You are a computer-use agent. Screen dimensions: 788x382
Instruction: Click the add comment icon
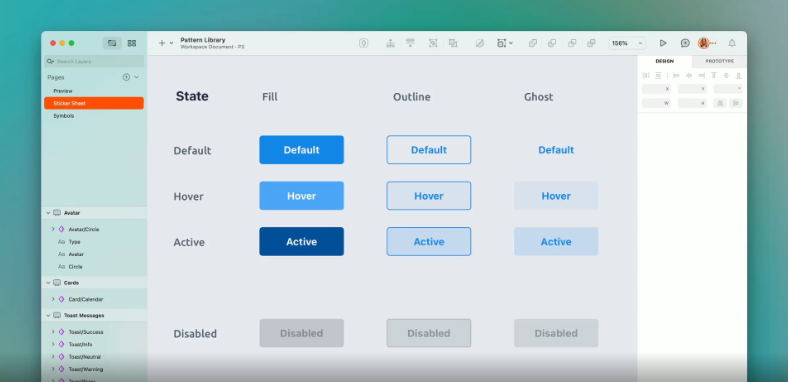tap(685, 43)
